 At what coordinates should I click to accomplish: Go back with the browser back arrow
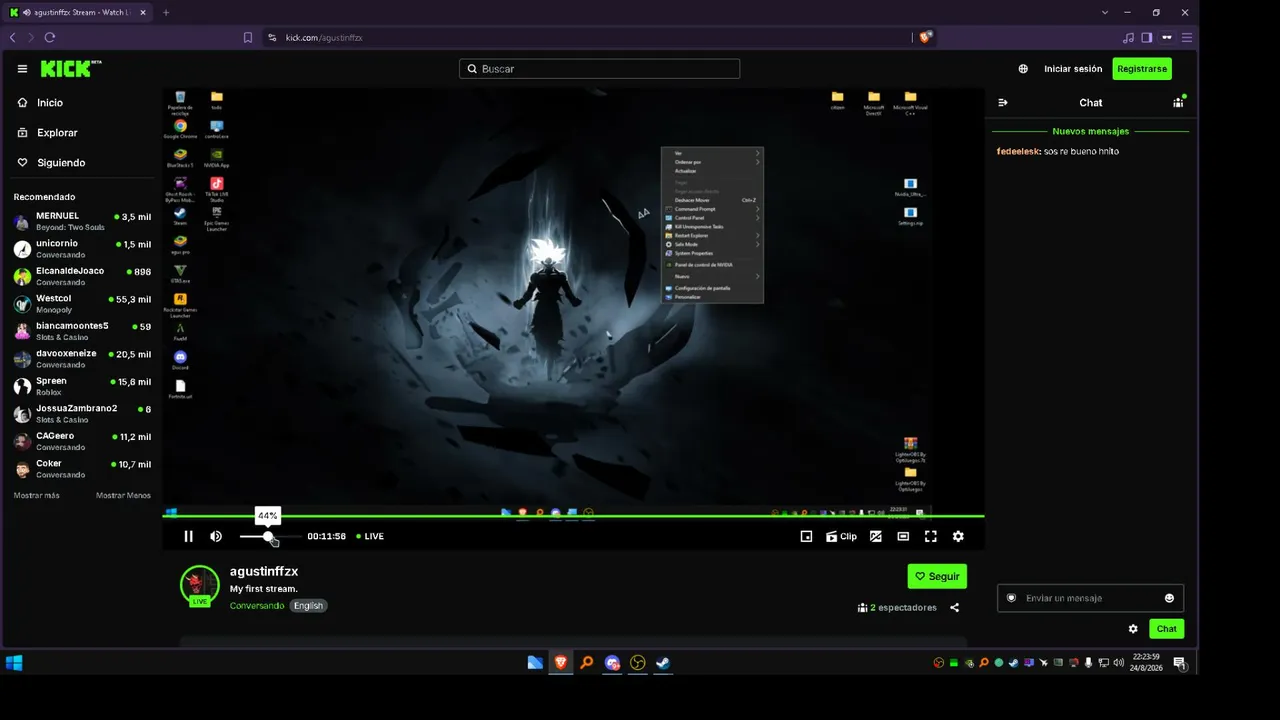pos(13,37)
